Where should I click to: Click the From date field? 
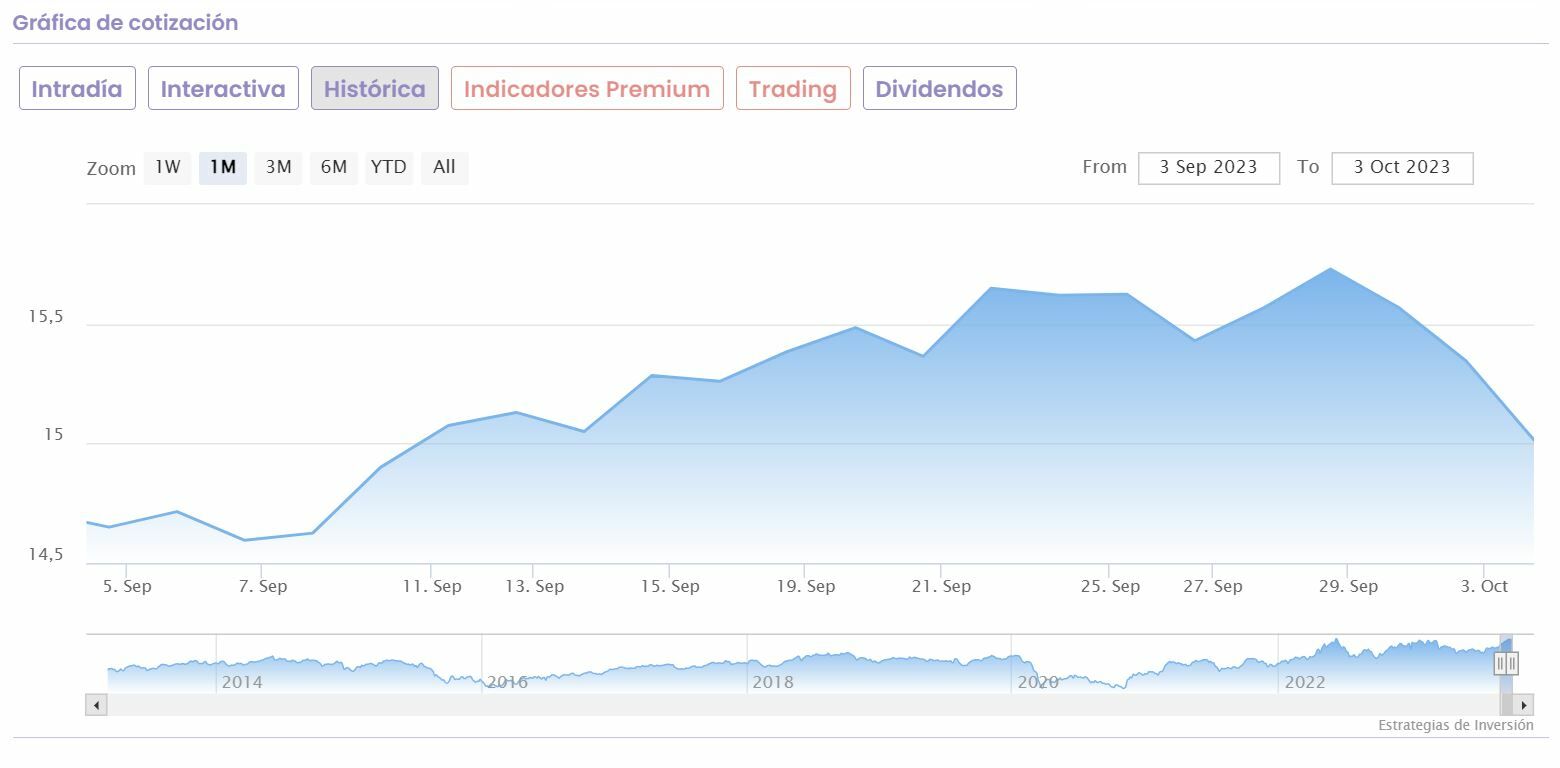[1208, 167]
